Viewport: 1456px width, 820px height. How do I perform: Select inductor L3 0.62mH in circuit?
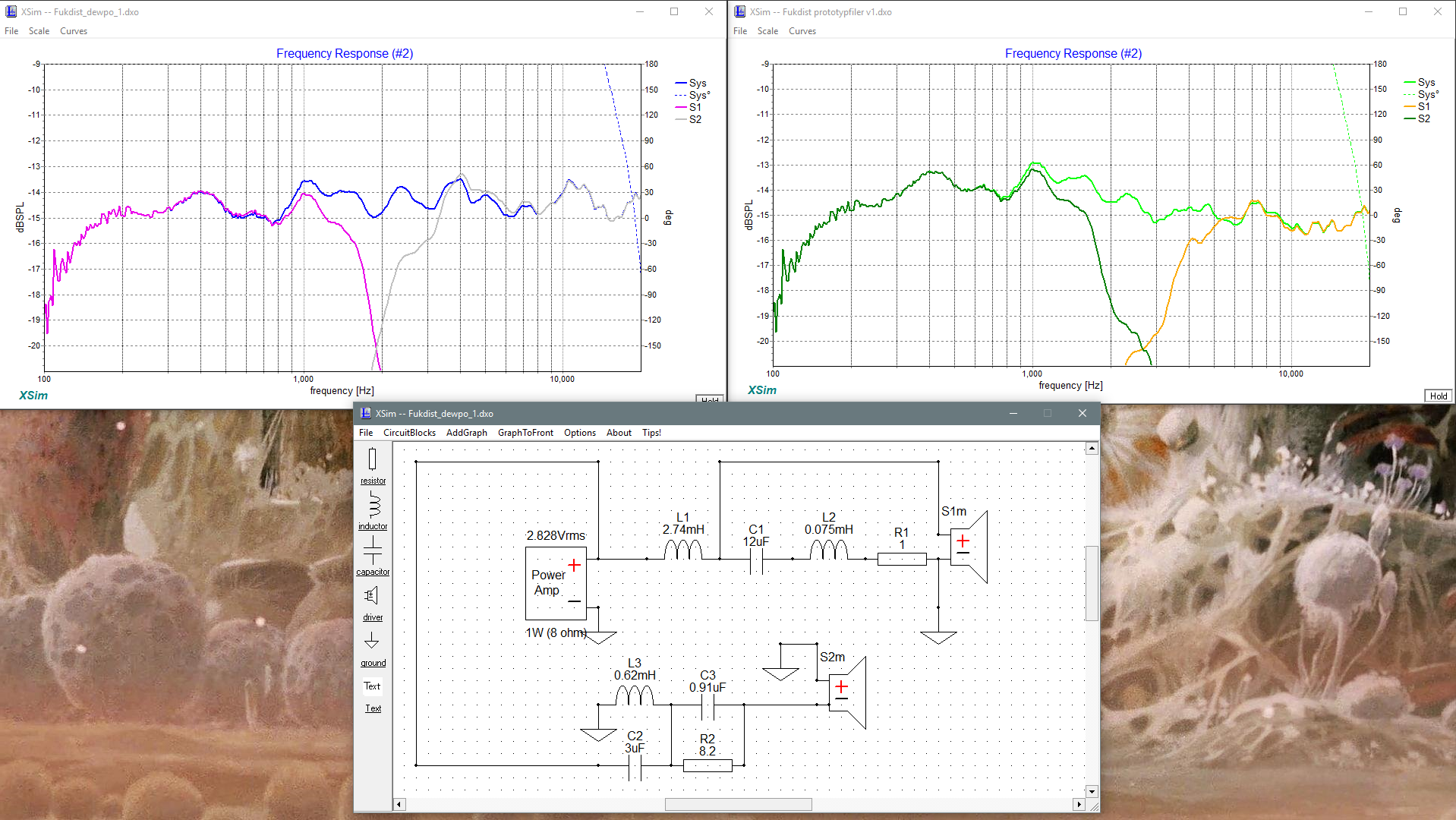pyautogui.click(x=635, y=695)
